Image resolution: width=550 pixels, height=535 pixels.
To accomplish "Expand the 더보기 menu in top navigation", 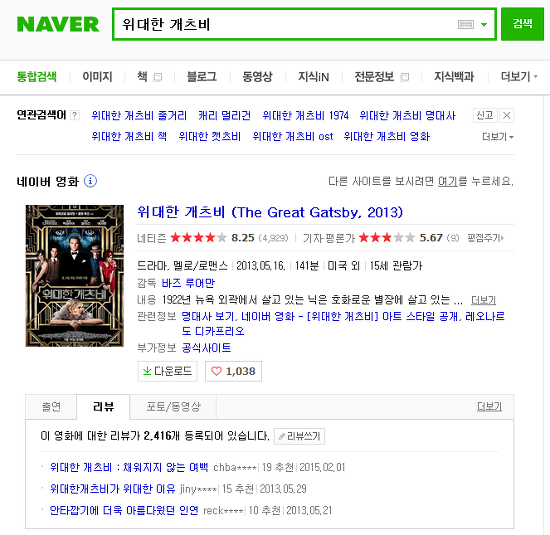I will coord(519,76).
